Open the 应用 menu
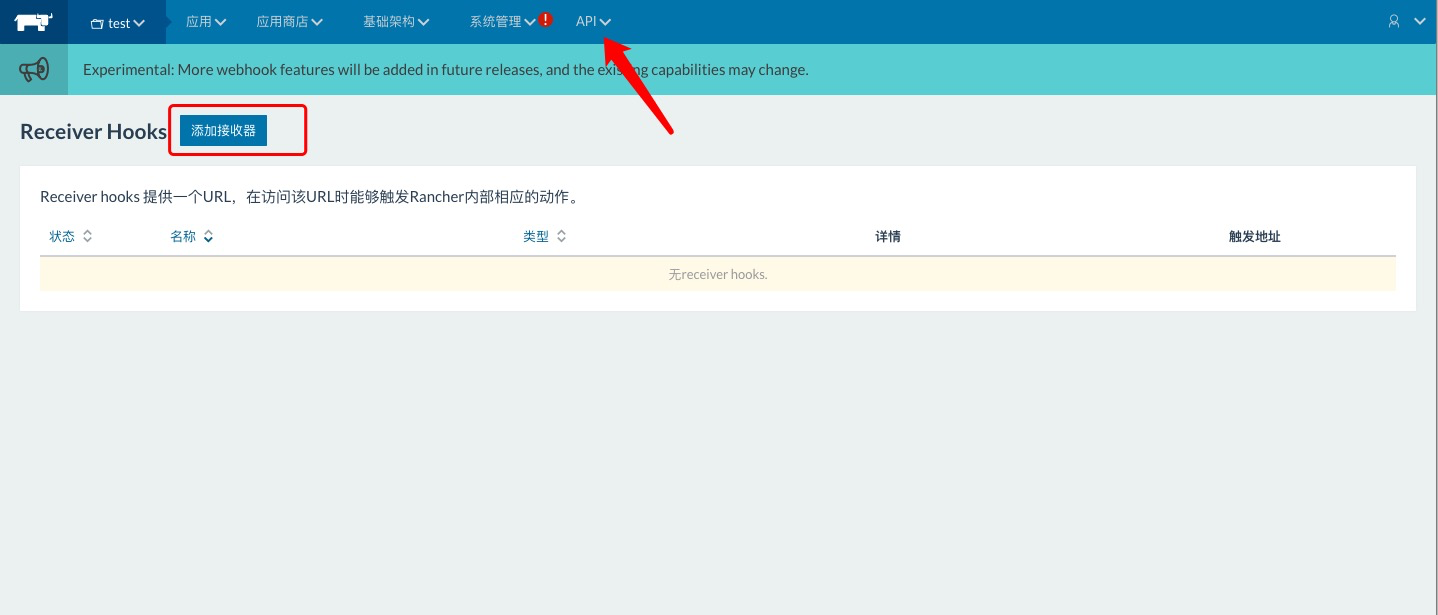 [x=206, y=21]
